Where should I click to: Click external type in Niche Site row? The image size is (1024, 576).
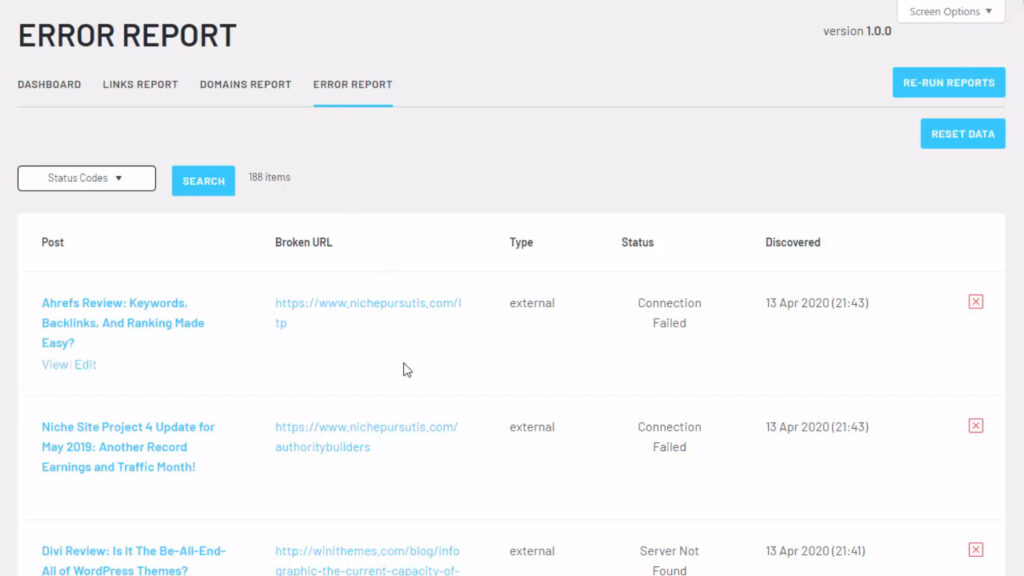click(x=532, y=427)
